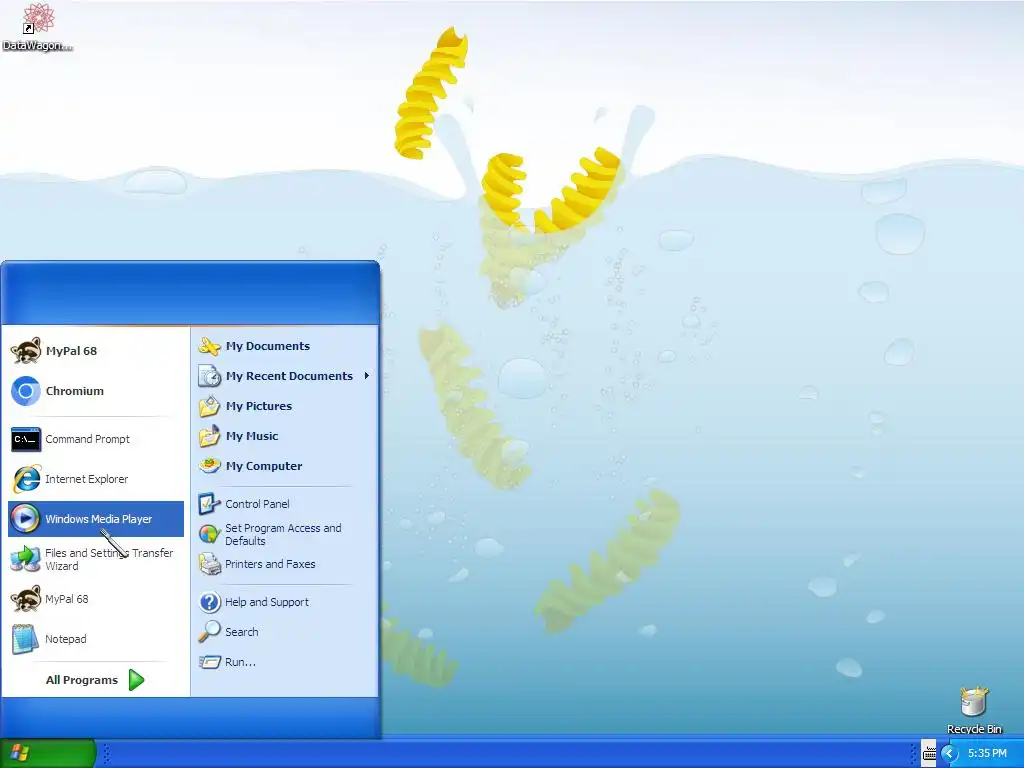Click the keyboard icon in the system tray

[929, 754]
